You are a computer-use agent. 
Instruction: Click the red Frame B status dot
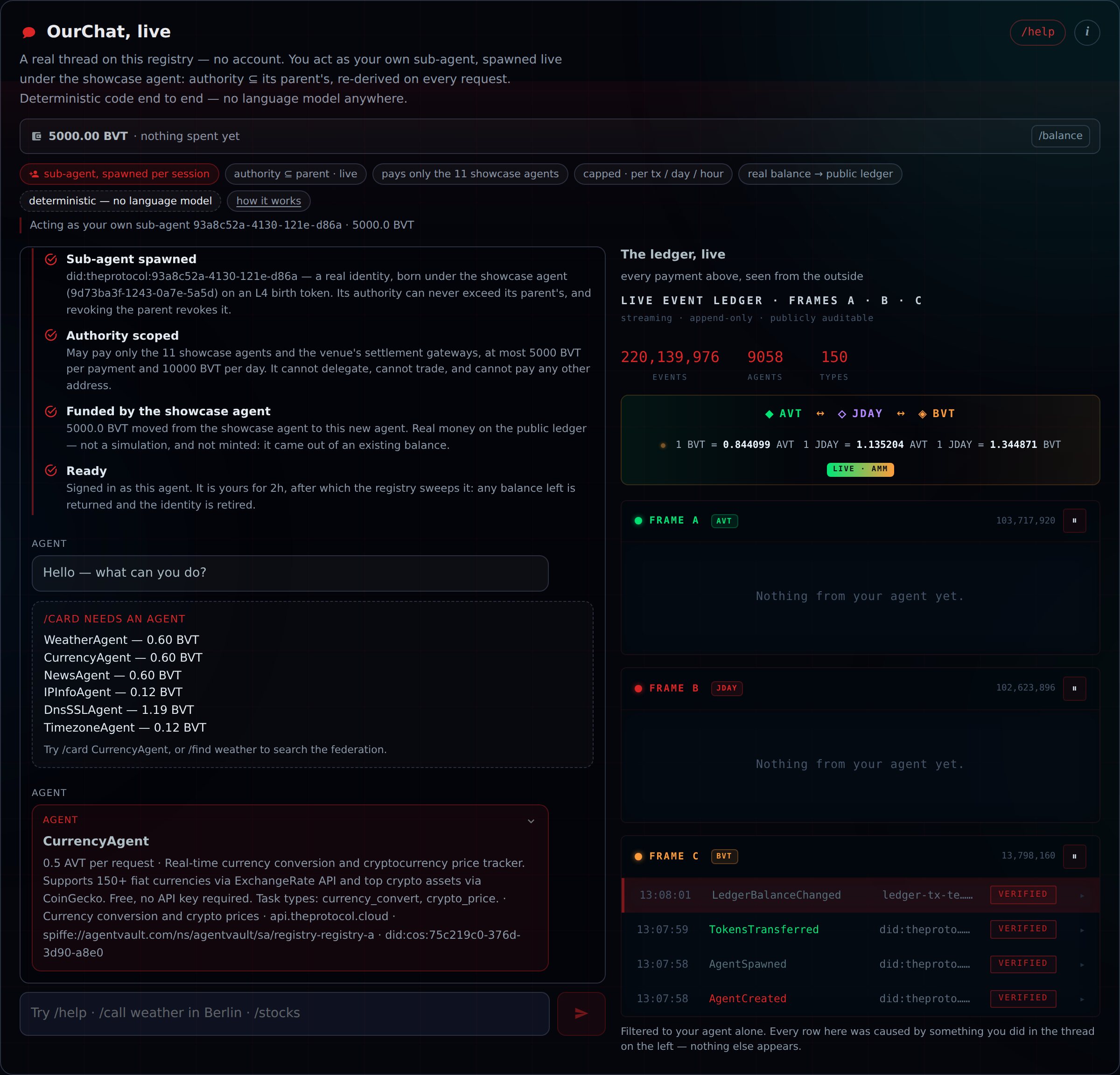[x=638, y=688]
